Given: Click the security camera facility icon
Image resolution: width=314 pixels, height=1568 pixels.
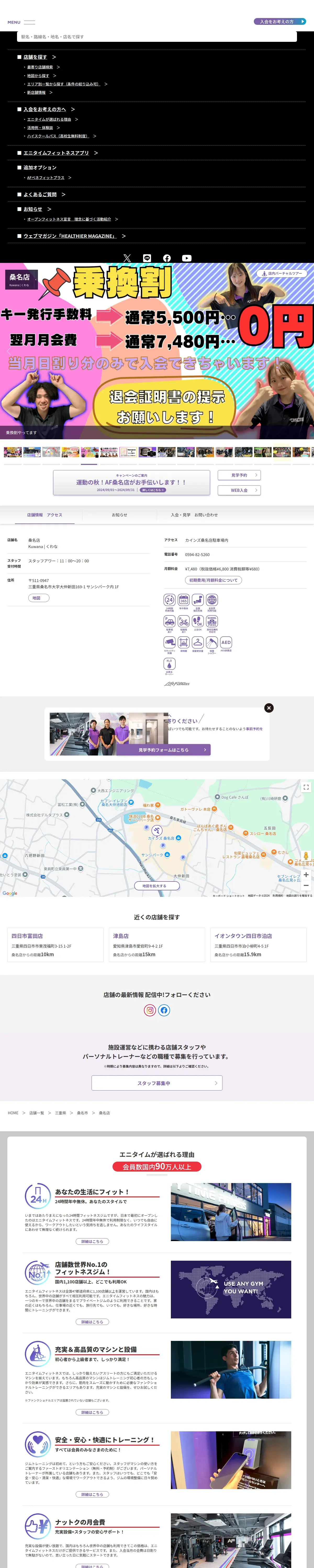Looking at the screenshot, I should tap(170, 642).
